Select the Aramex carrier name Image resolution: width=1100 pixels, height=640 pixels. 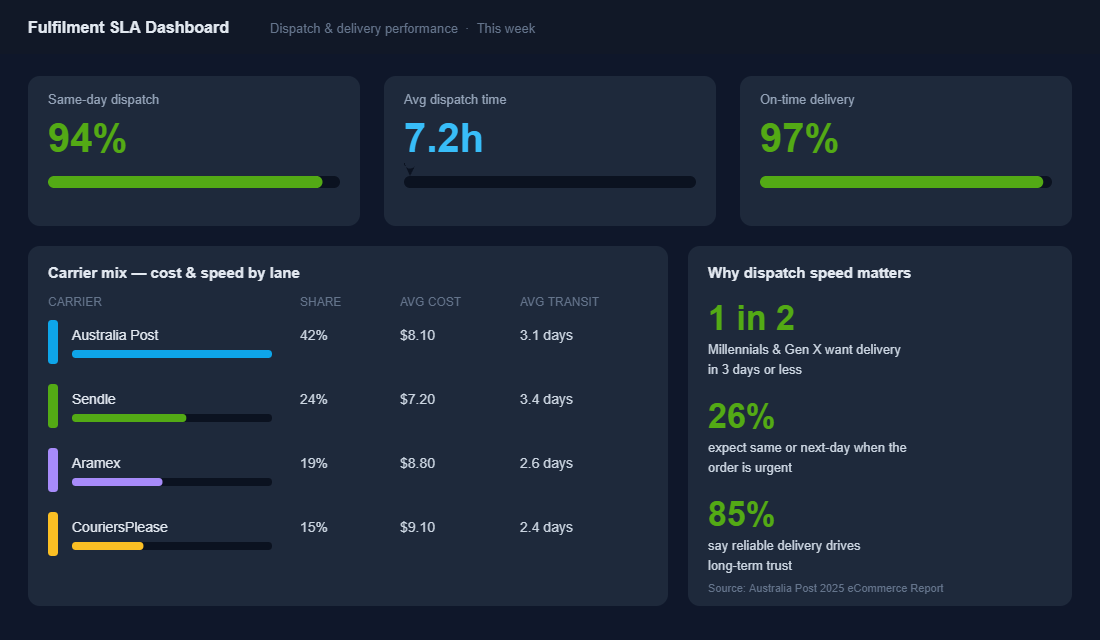click(x=96, y=463)
